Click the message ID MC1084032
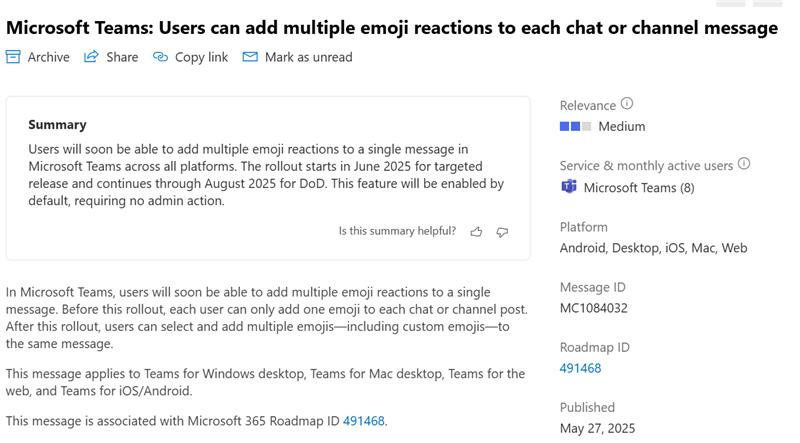The width and height of the screenshot is (800, 443). (593, 308)
